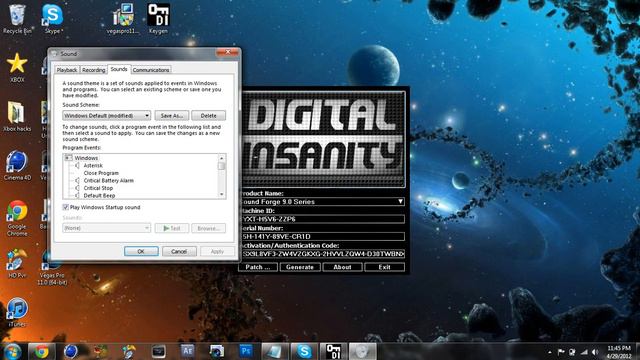Collapse the Windows tree node
This screenshot has height=360, width=640.
tap(68, 158)
